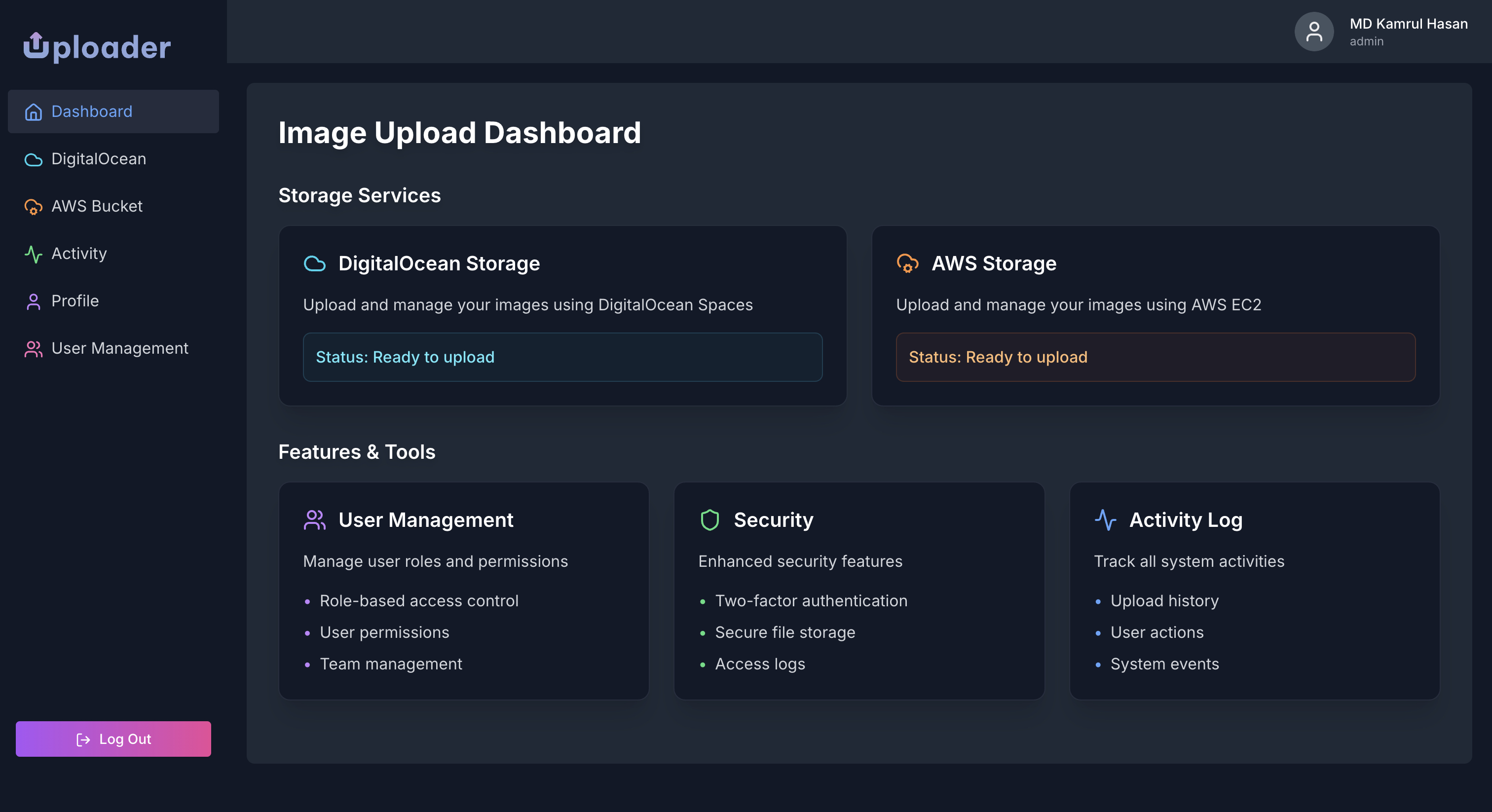Click the AWS Bucket cloud-gear icon in sidebar
The width and height of the screenshot is (1492, 812).
(33, 207)
